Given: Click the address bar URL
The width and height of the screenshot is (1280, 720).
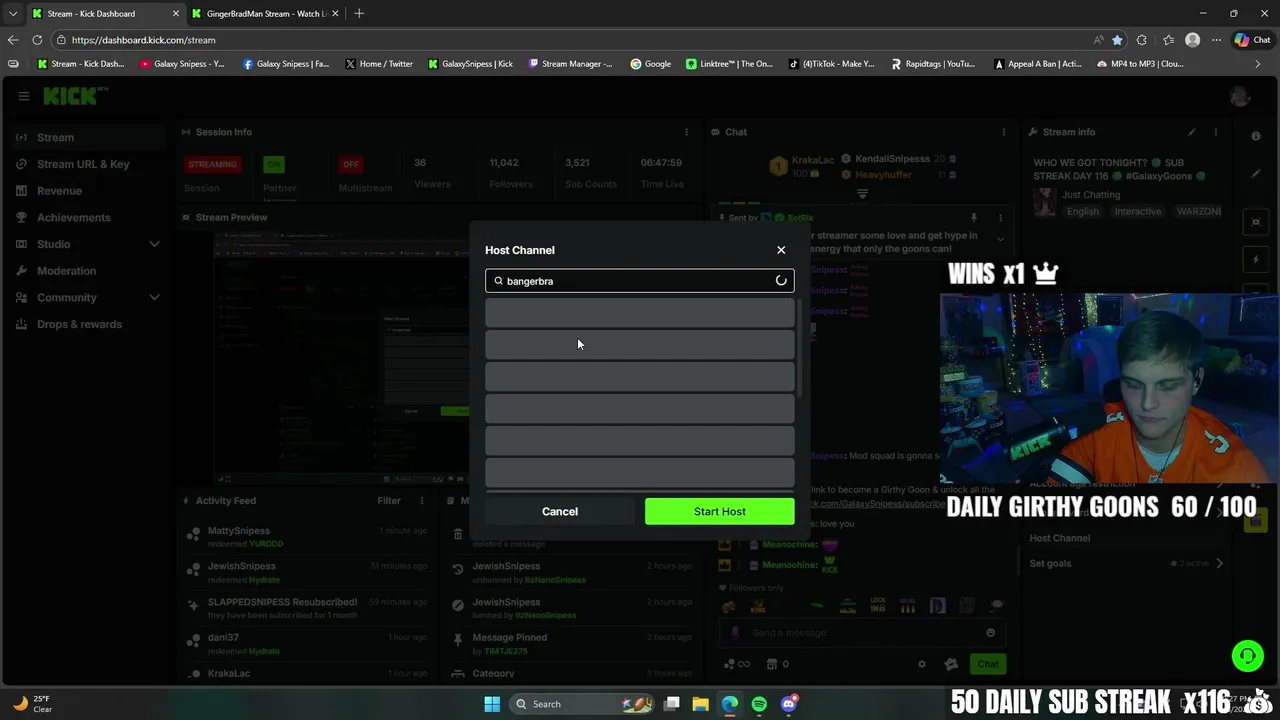Looking at the screenshot, I should point(143,40).
